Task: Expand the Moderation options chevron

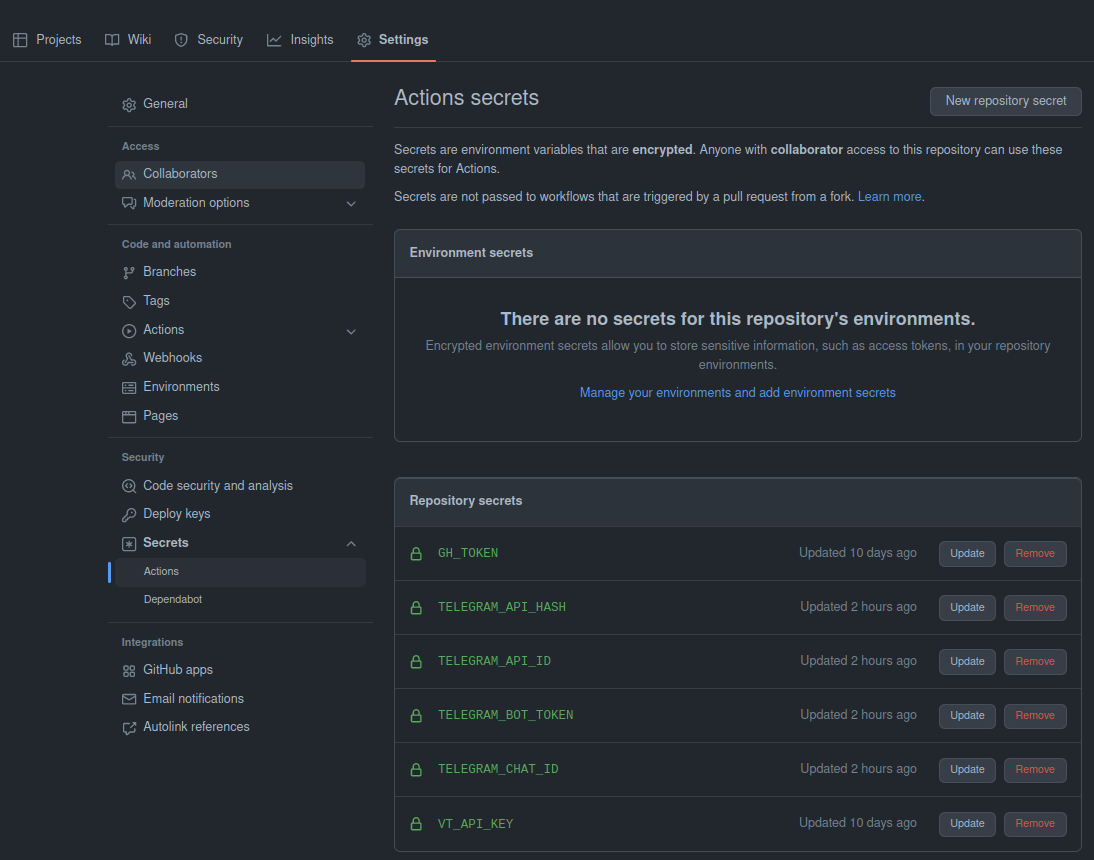Action: tap(351, 203)
